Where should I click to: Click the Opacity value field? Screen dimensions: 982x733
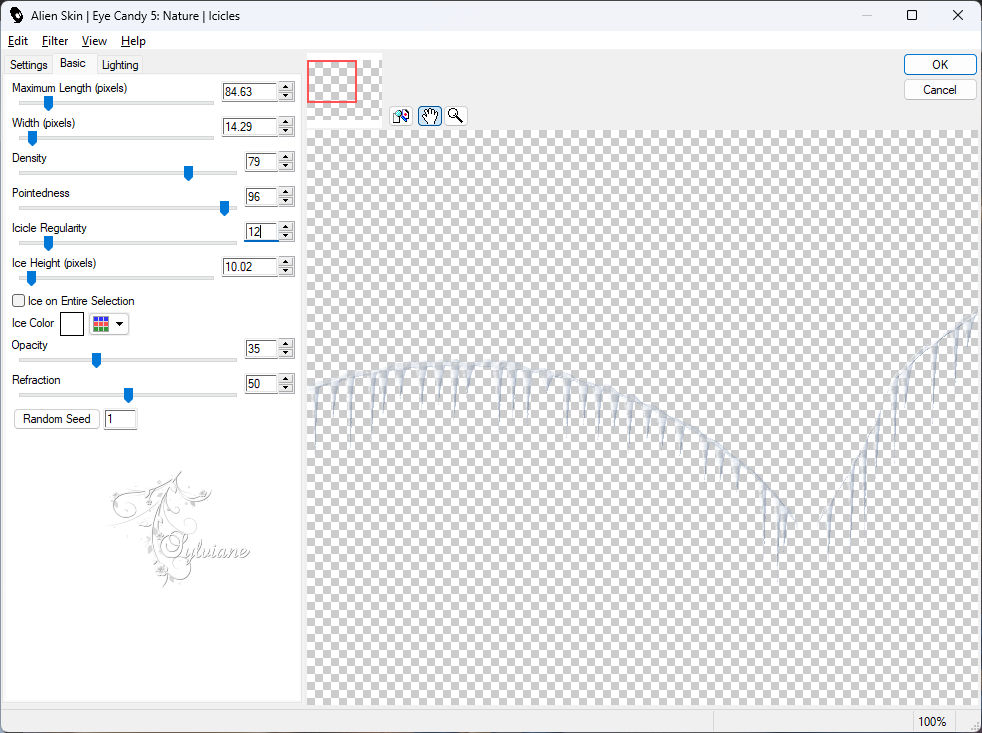tap(261, 349)
